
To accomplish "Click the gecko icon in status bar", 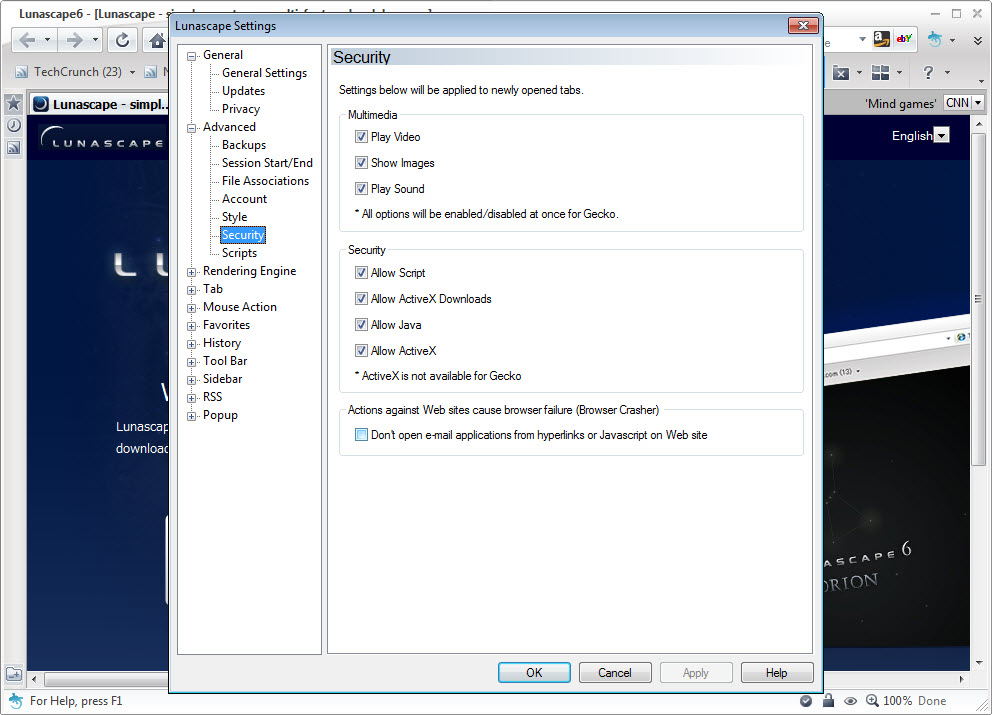I will [16, 700].
